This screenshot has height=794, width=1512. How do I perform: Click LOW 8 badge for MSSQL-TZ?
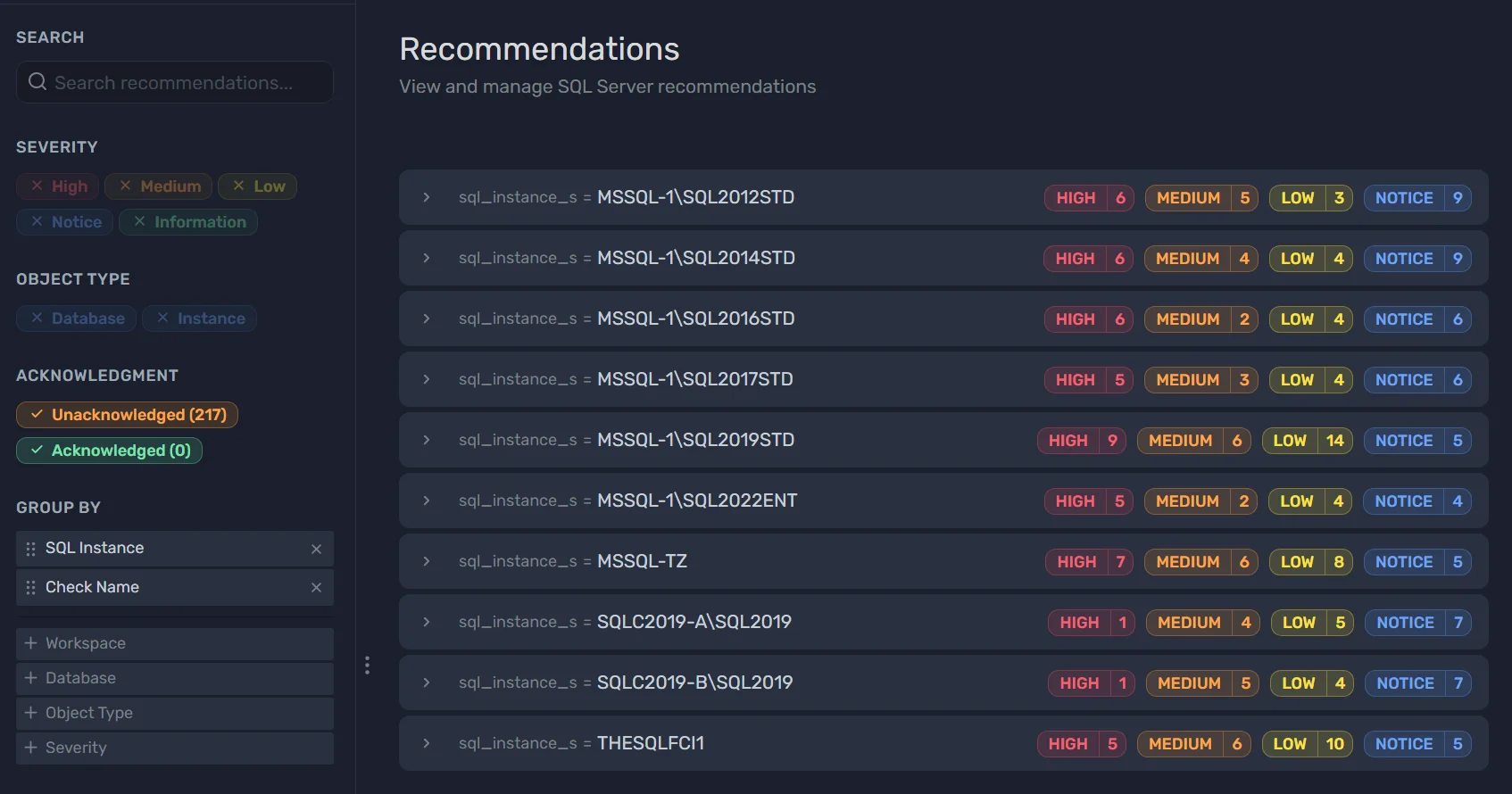pos(1311,562)
